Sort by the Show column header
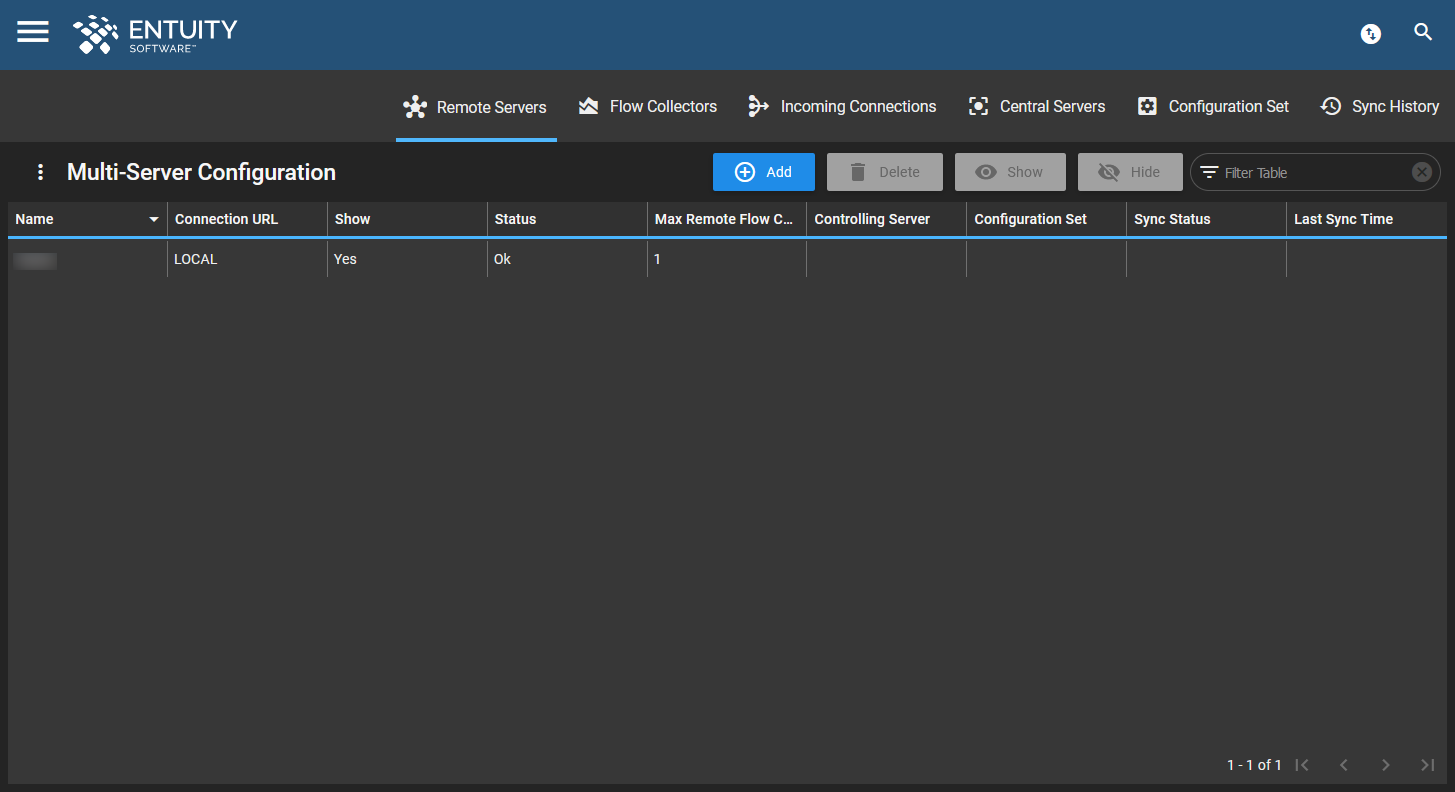Viewport: 1455px width, 792px height. [x=407, y=219]
